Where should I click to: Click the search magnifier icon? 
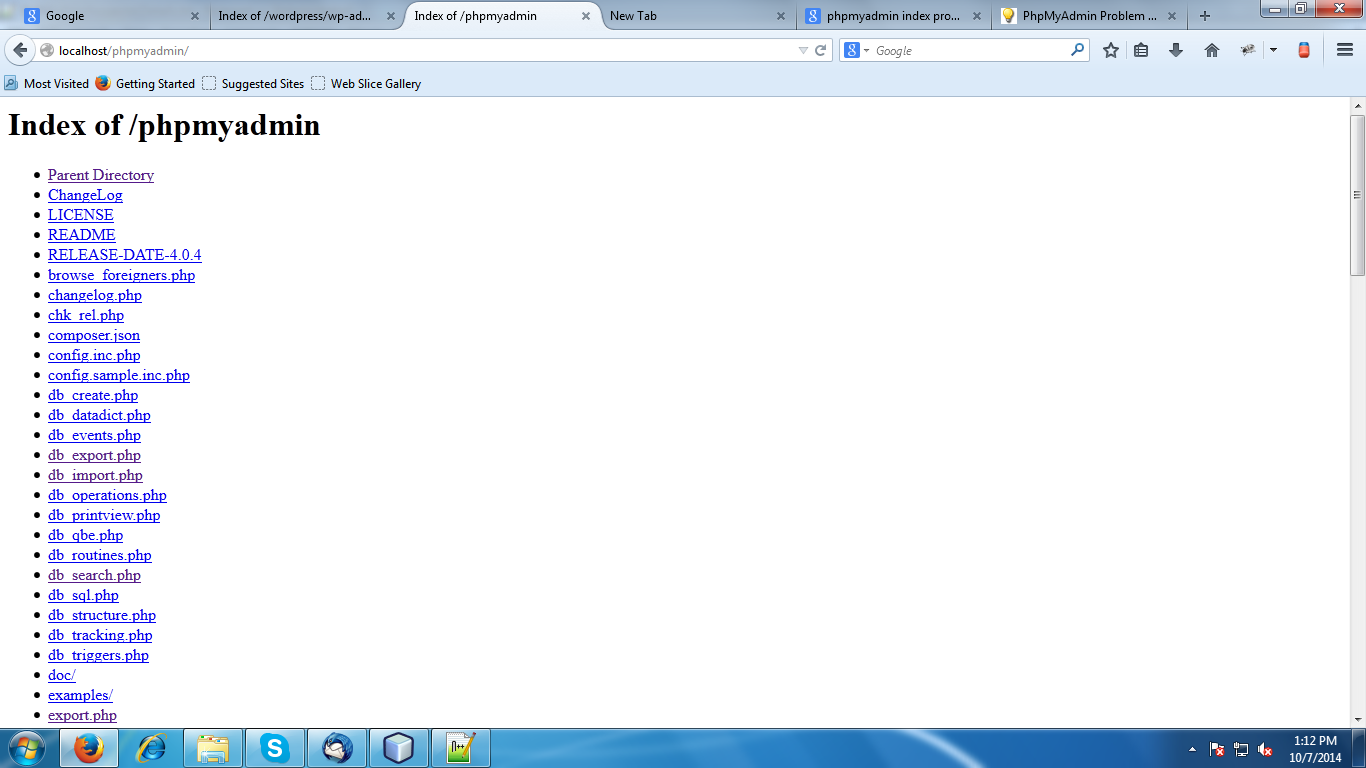(1077, 49)
